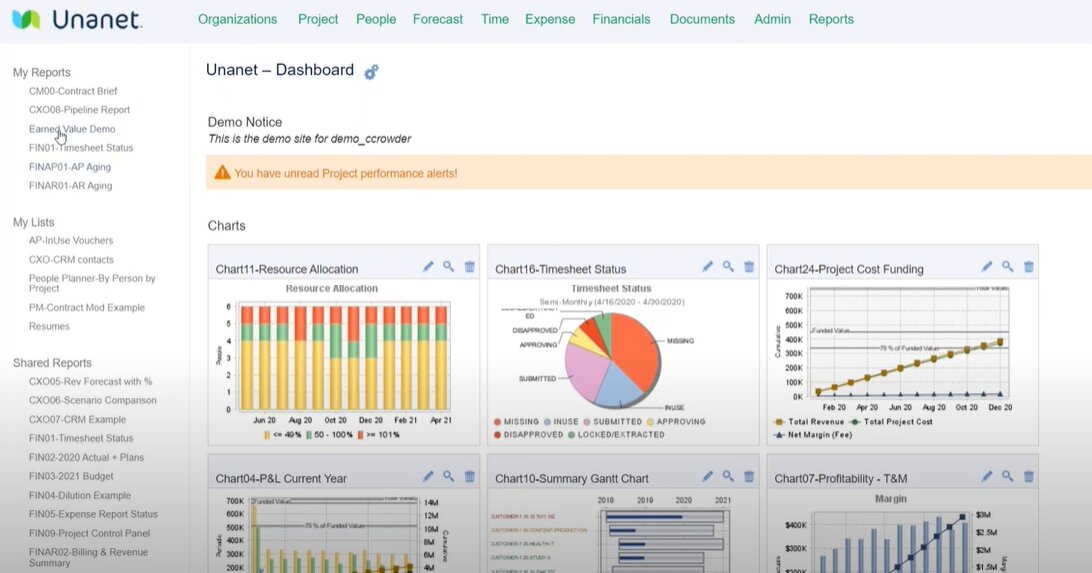Edit Chart11-Resource Allocation with pencil icon

pos(428,267)
